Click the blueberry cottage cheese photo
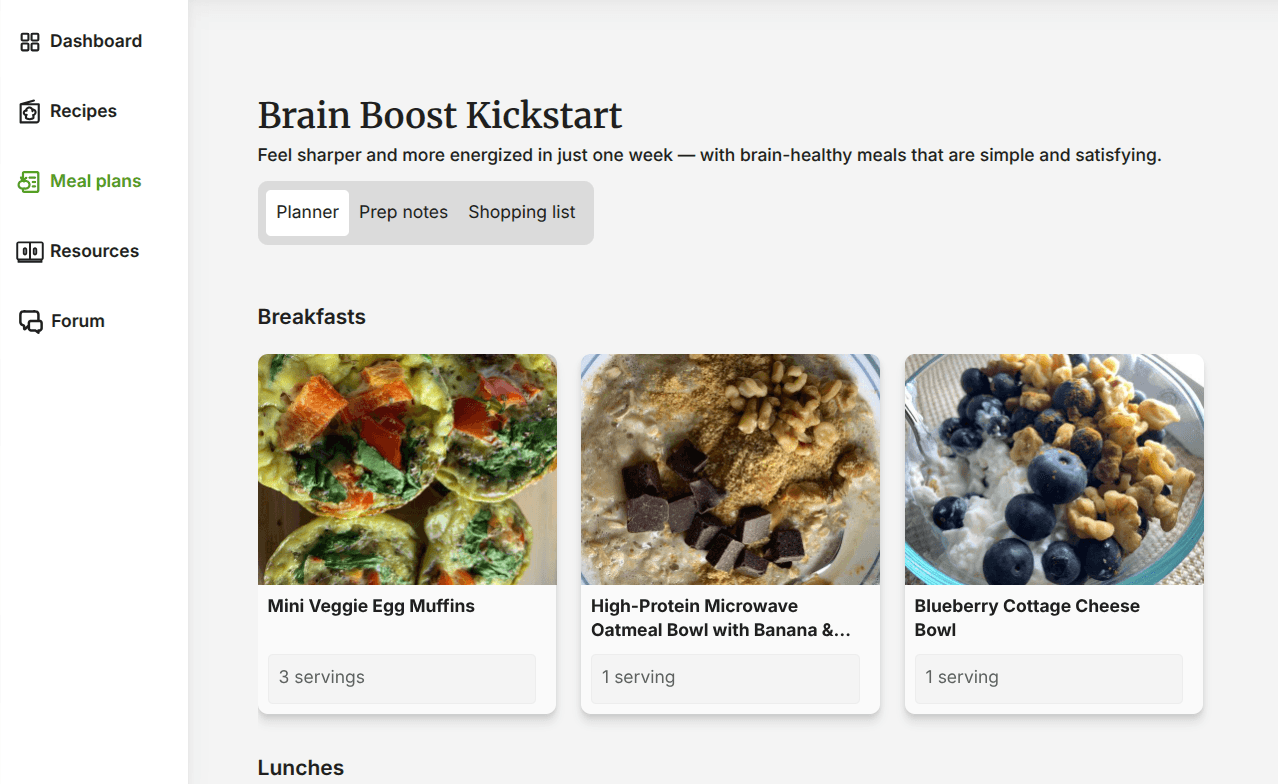 click(x=1053, y=468)
